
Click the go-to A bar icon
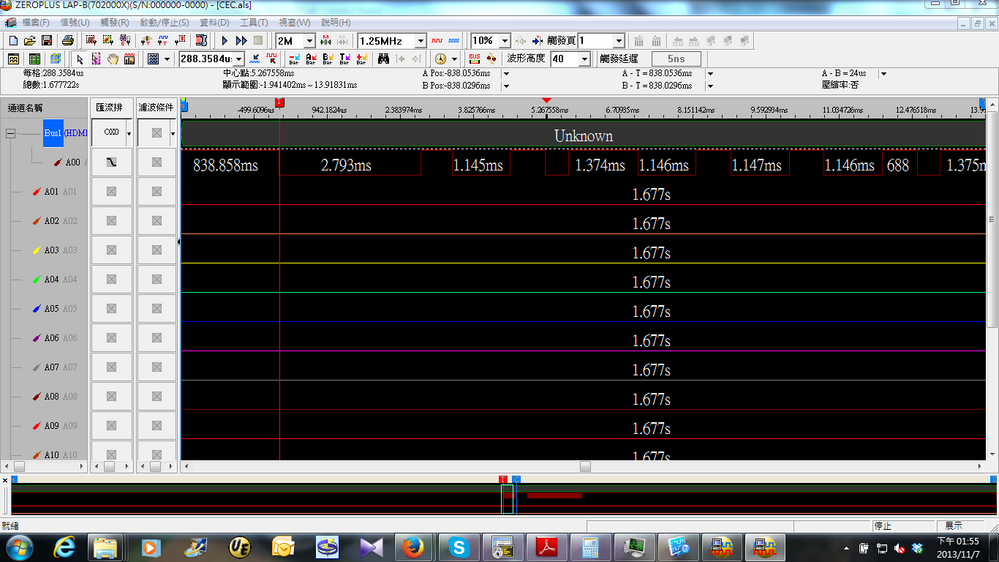click(x=311, y=59)
